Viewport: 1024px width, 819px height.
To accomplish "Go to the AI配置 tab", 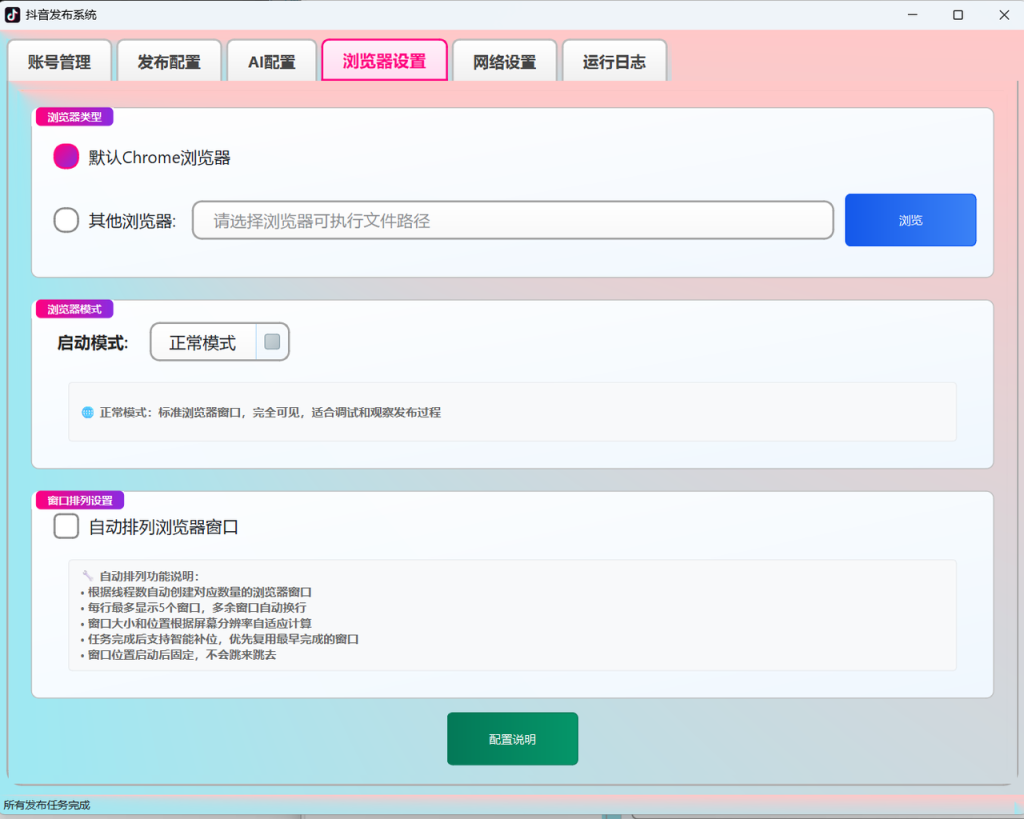I will click(x=272, y=61).
